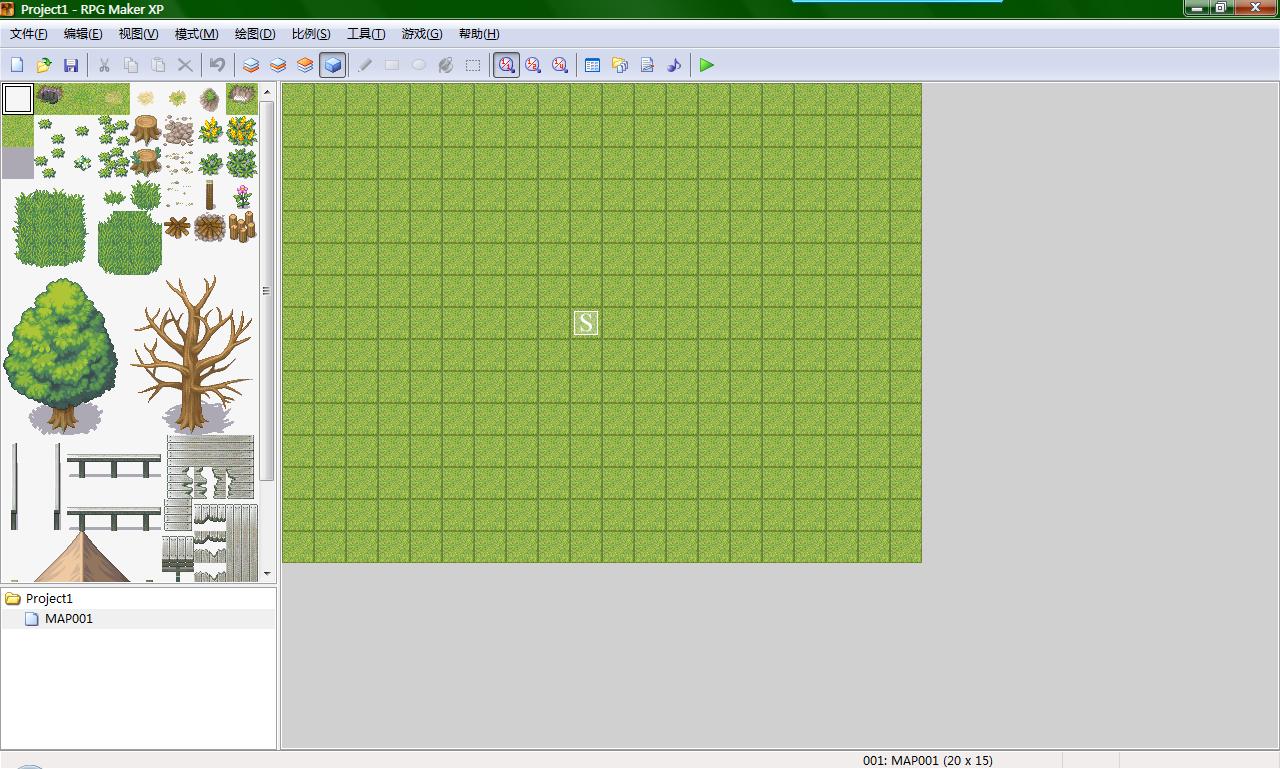The width and height of the screenshot is (1280, 769).
Task: Create a new project with toolbar icon
Action: pos(17,65)
